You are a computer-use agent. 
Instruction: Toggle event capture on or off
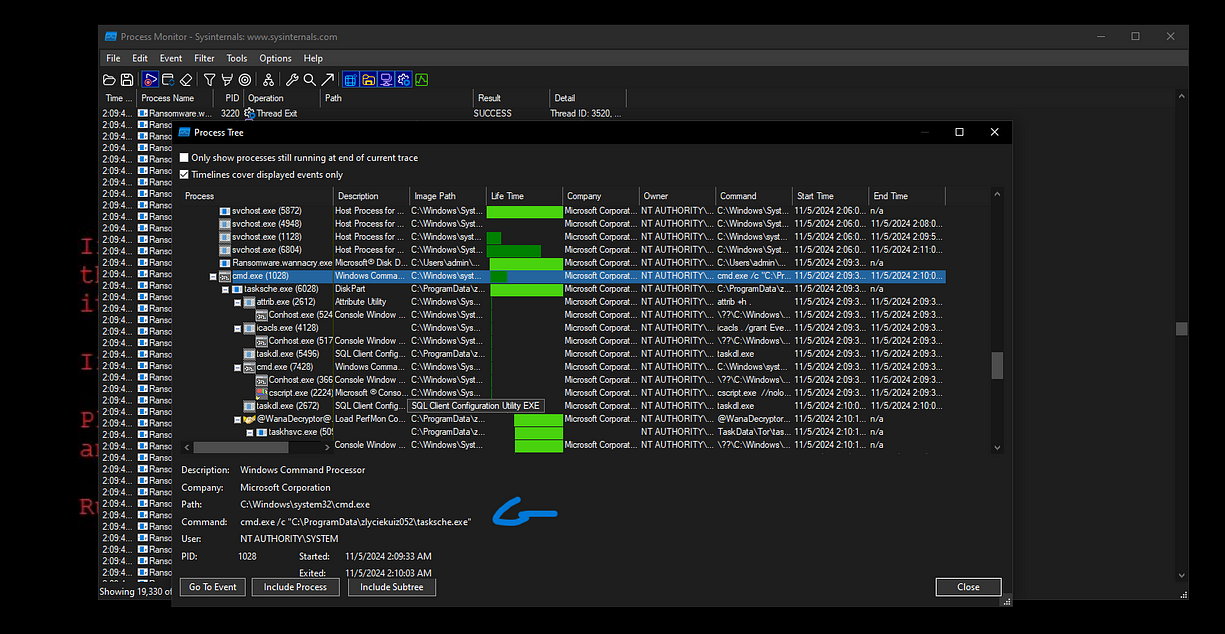[150, 79]
